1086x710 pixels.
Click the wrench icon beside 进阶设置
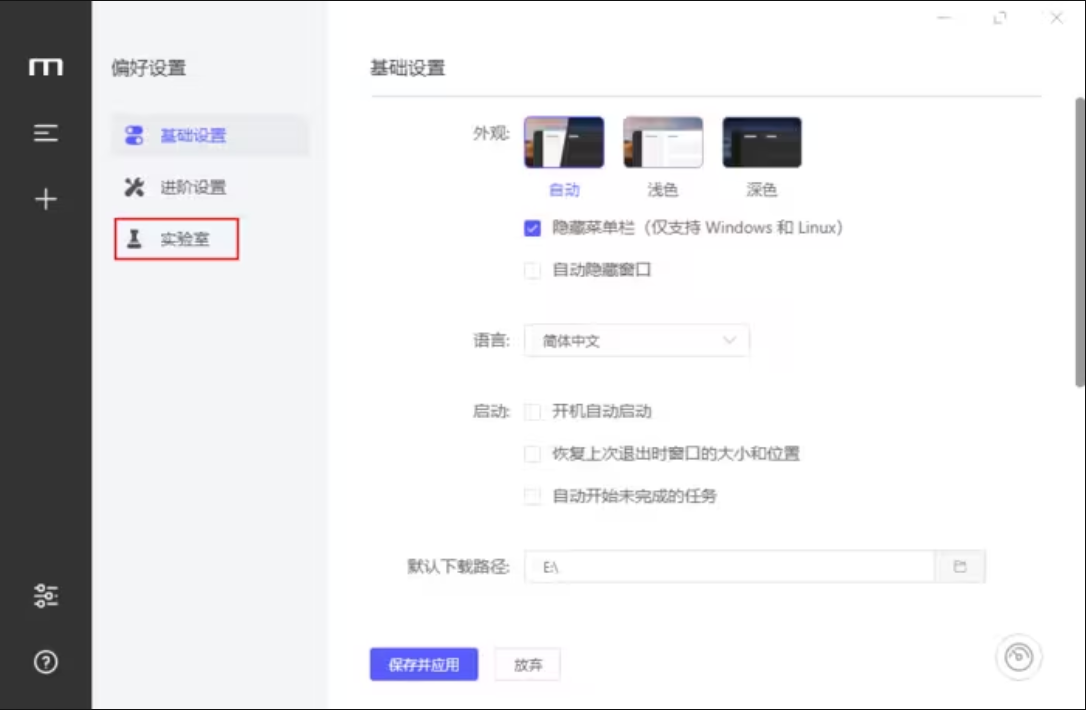pyautogui.click(x=134, y=187)
